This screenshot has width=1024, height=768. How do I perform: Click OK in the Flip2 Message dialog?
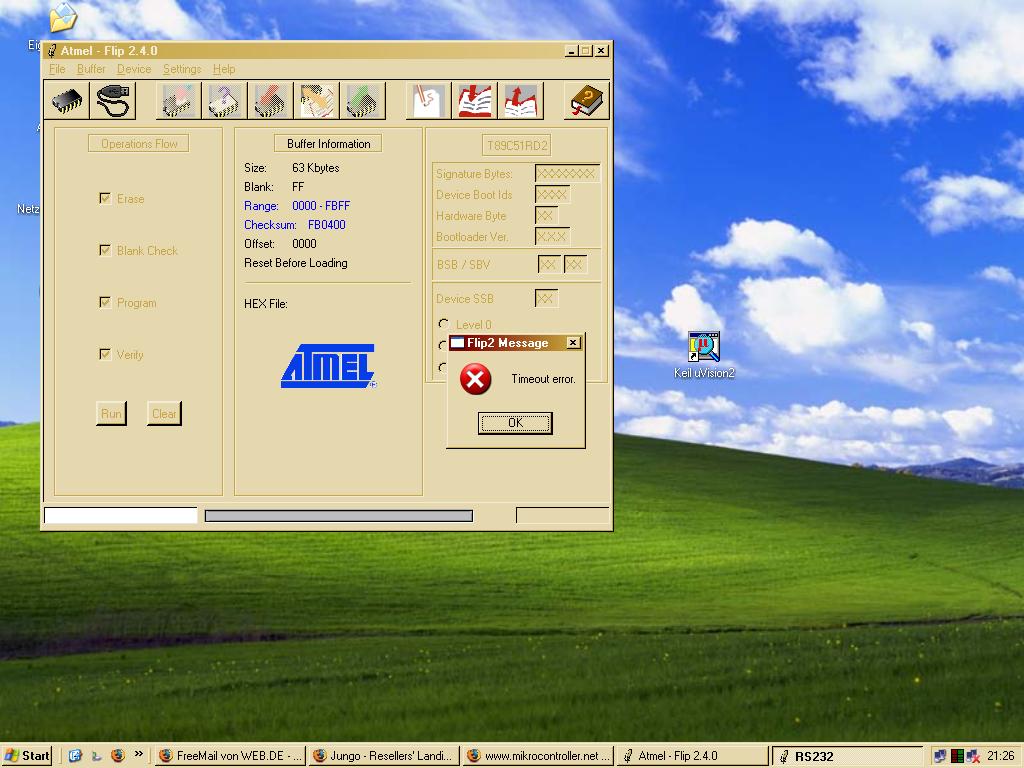(x=515, y=423)
